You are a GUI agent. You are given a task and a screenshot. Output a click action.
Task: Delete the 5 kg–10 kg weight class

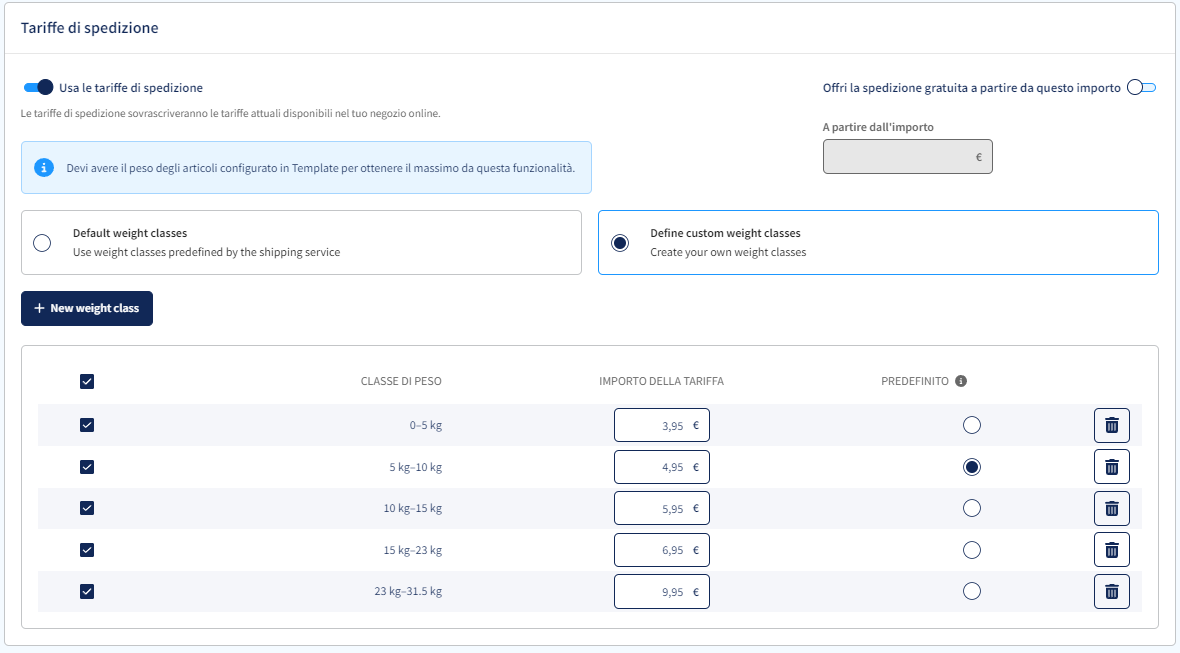(x=1112, y=467)
